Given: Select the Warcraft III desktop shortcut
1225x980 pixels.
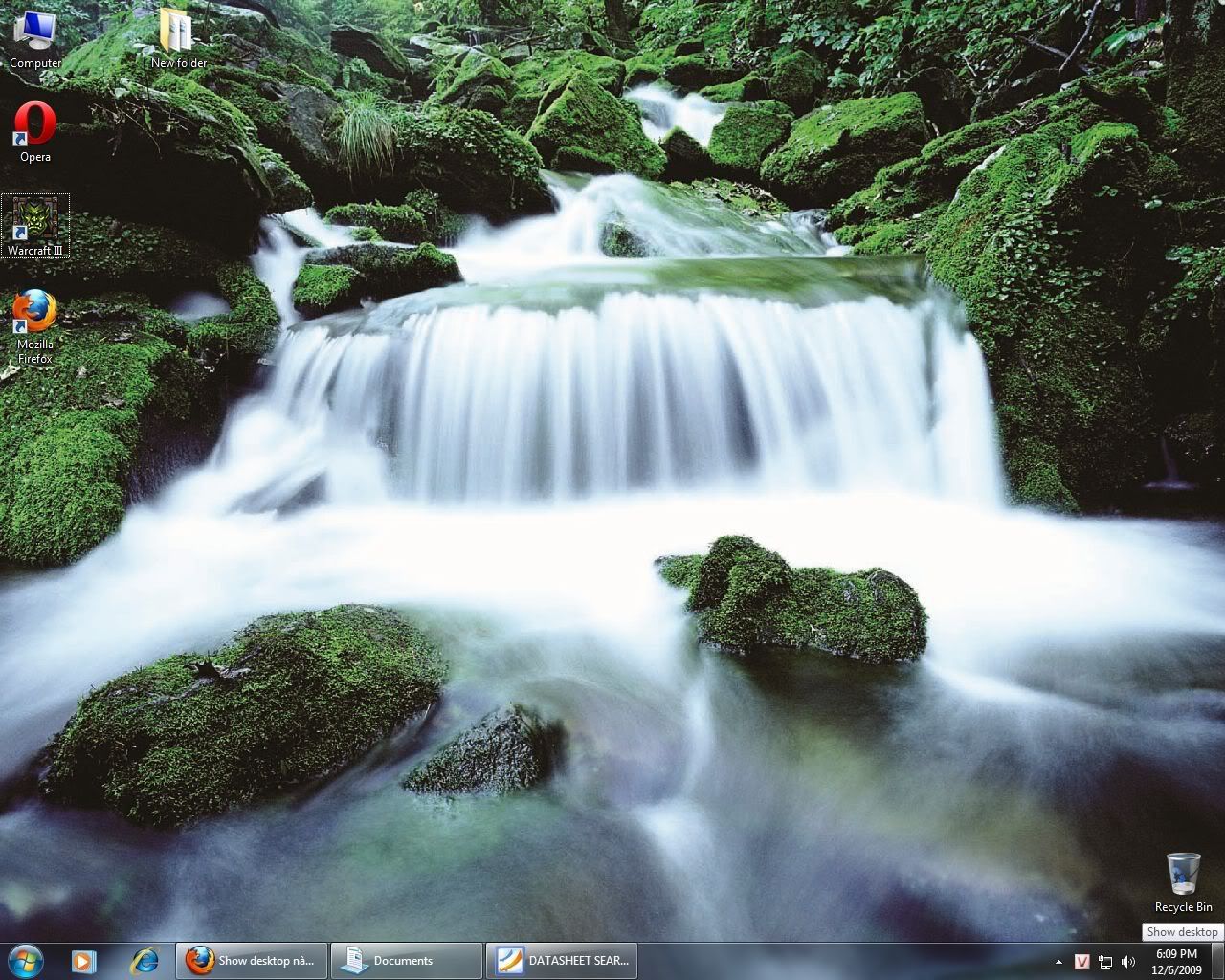Looking at the screenshot, I should pyautogui.click(x=35, y=227).
